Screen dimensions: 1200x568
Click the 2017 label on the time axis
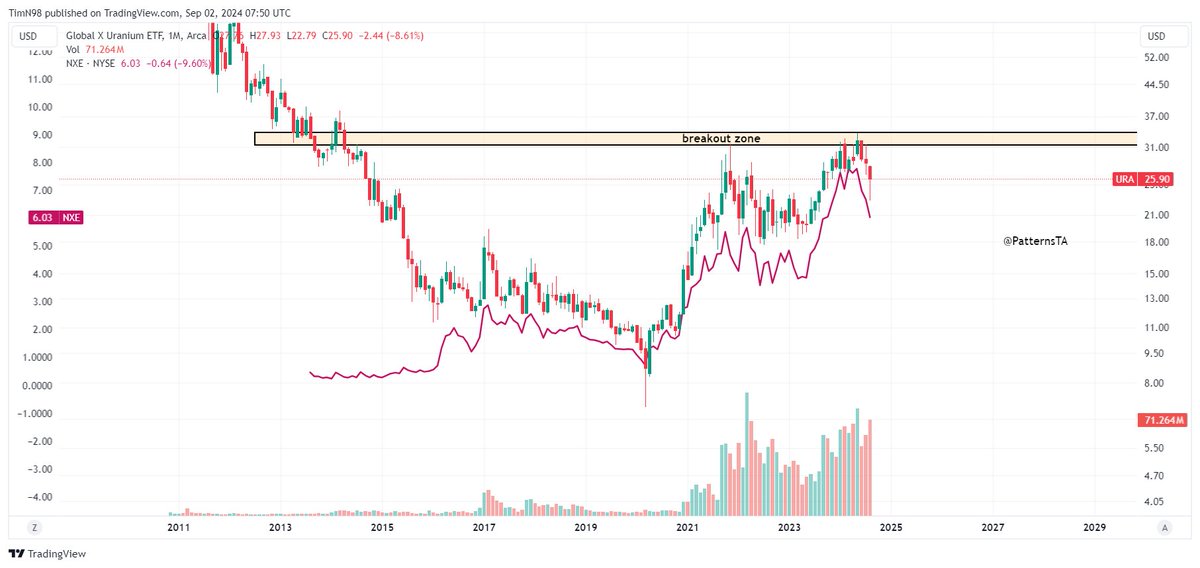[x=483, y=527]
